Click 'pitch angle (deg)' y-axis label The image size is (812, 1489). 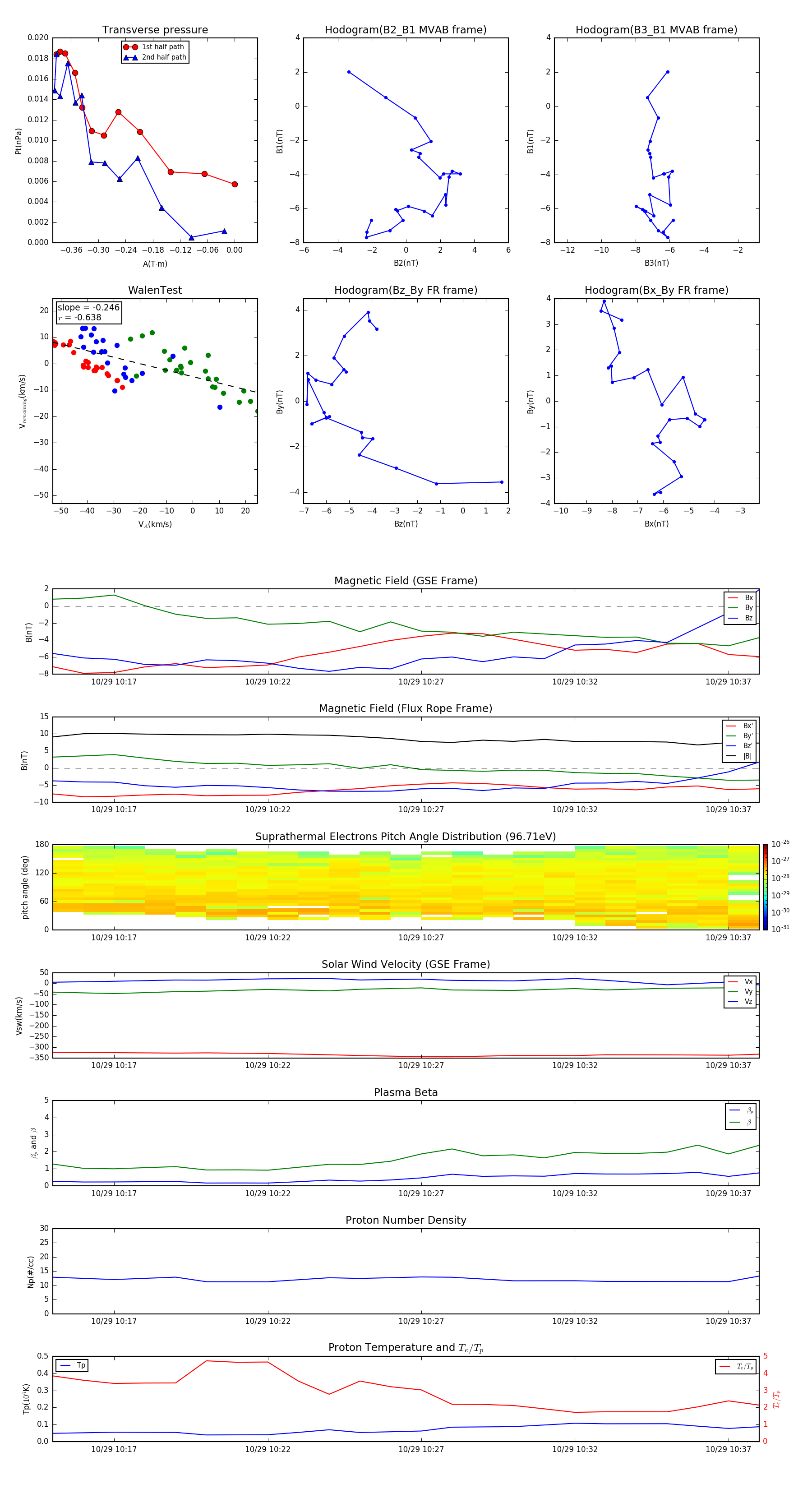25,887
